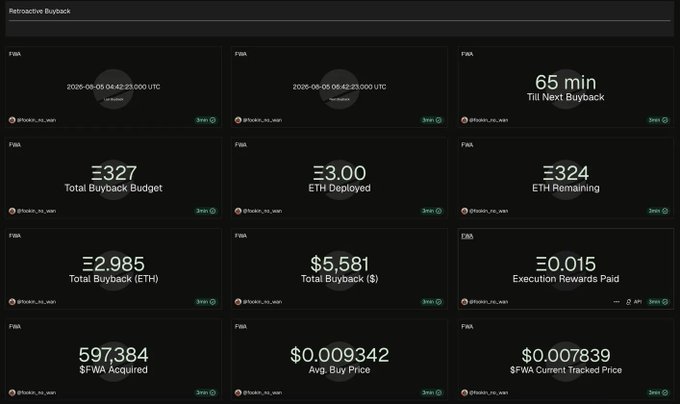The width and height of the screenshot is (680, 404).
Task: Click the avatar on the $FWA Acquired card
Action: 12,393
